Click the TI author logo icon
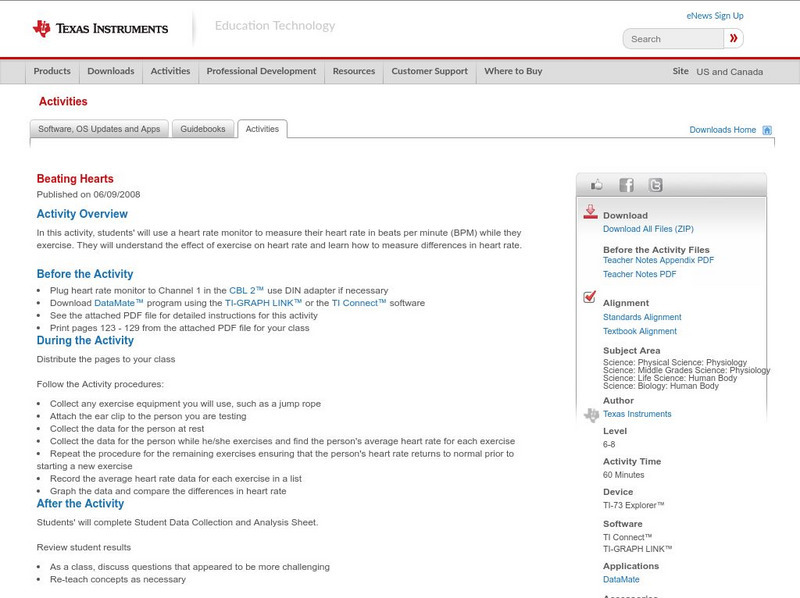Image resolution: width=800 pixels, height=598 pixels. click(x=591, y=415)
